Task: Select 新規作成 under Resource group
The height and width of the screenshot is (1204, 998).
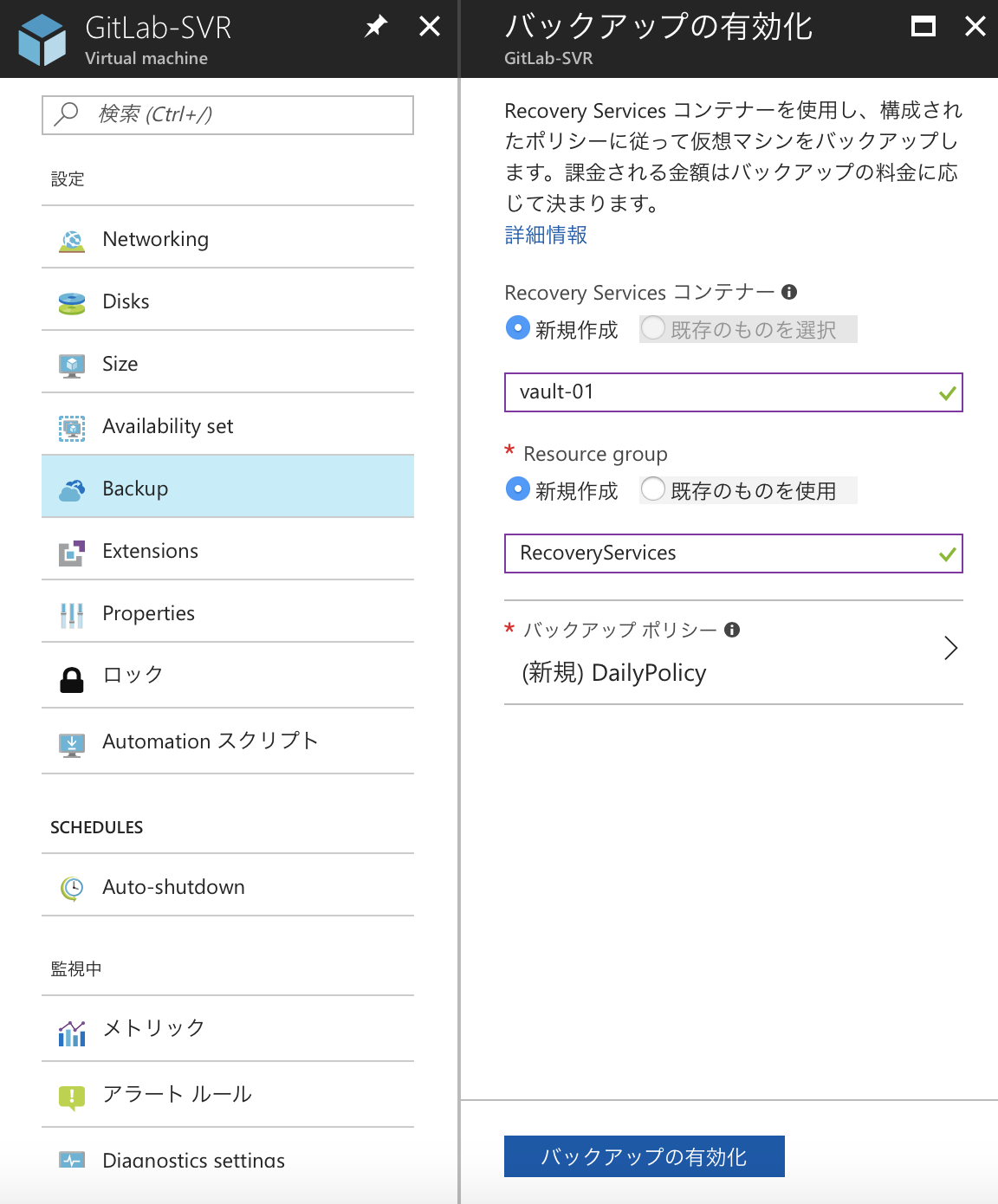Action: click(x=517, y=489)
